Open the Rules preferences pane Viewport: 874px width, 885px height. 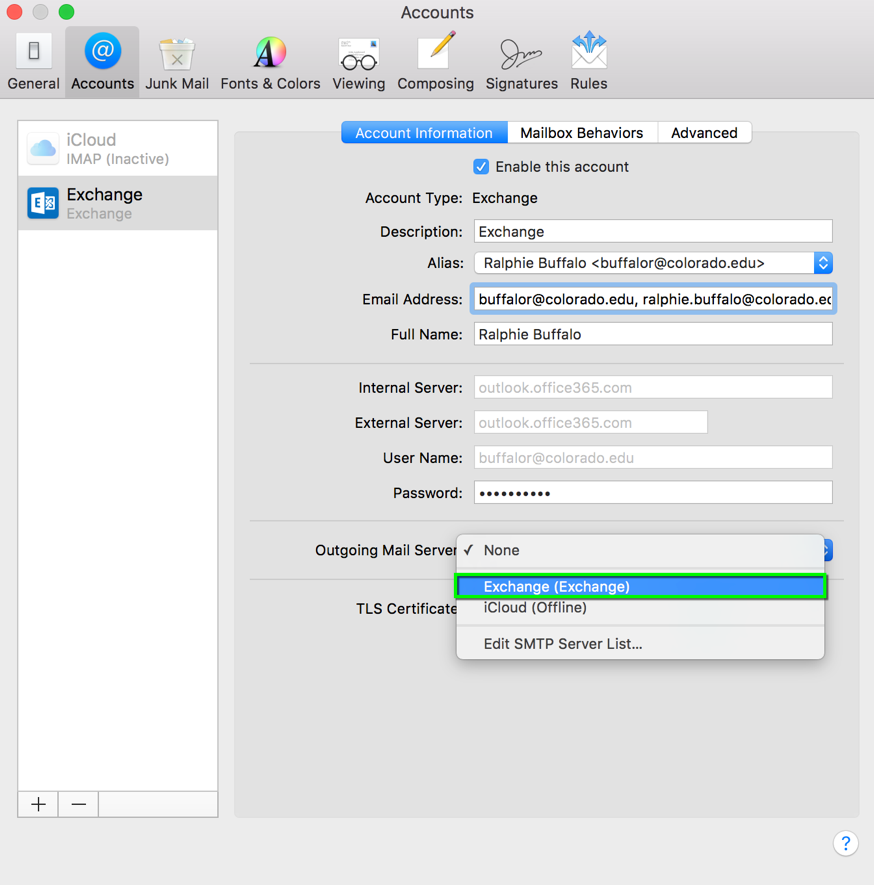click(x=588, y=62)
